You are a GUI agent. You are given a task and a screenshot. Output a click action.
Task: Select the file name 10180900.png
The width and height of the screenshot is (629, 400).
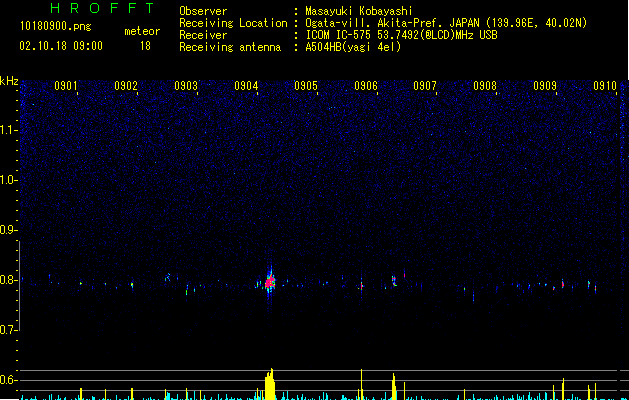tap(56, 27)
